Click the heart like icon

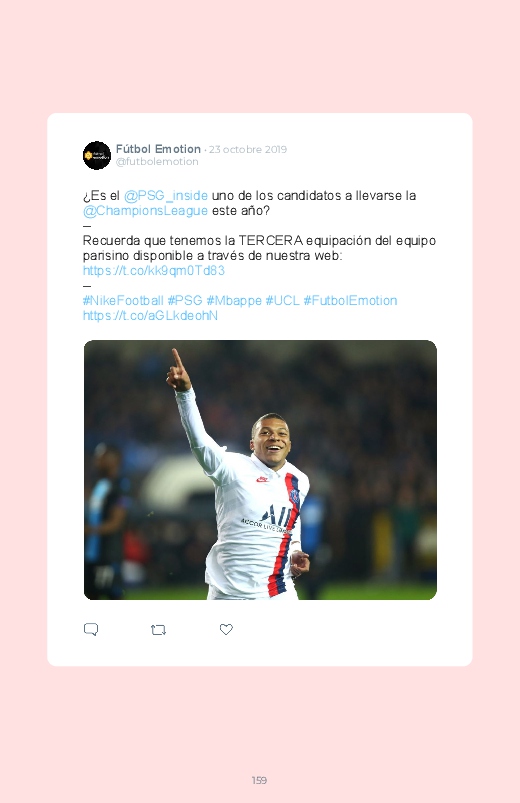tap(226, 629)
